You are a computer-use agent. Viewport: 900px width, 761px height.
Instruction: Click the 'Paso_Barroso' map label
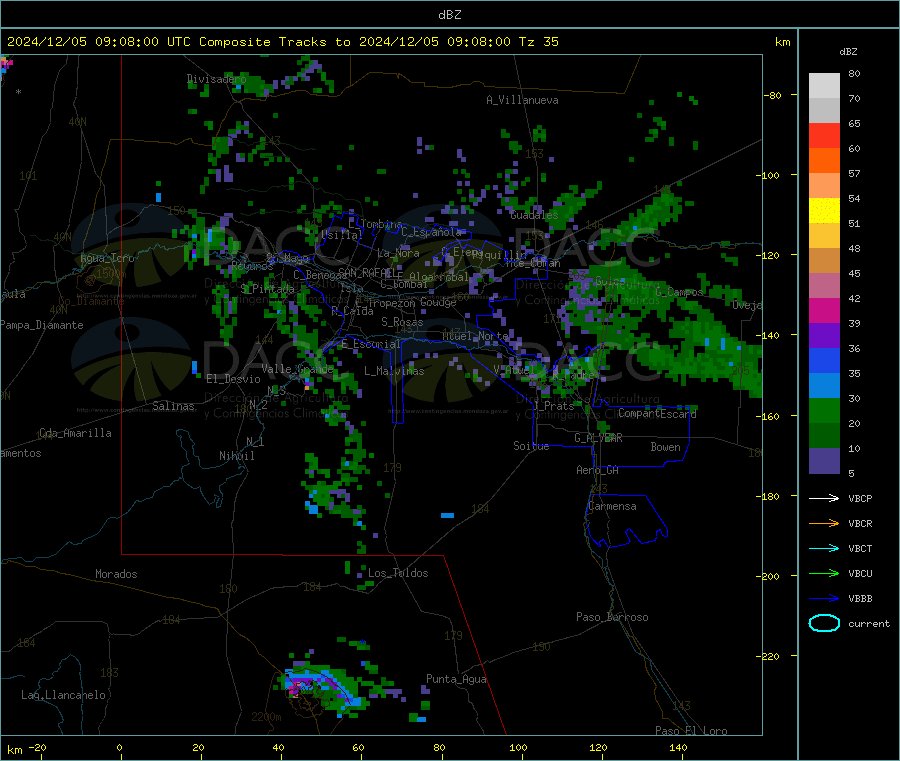pos(612,617)
